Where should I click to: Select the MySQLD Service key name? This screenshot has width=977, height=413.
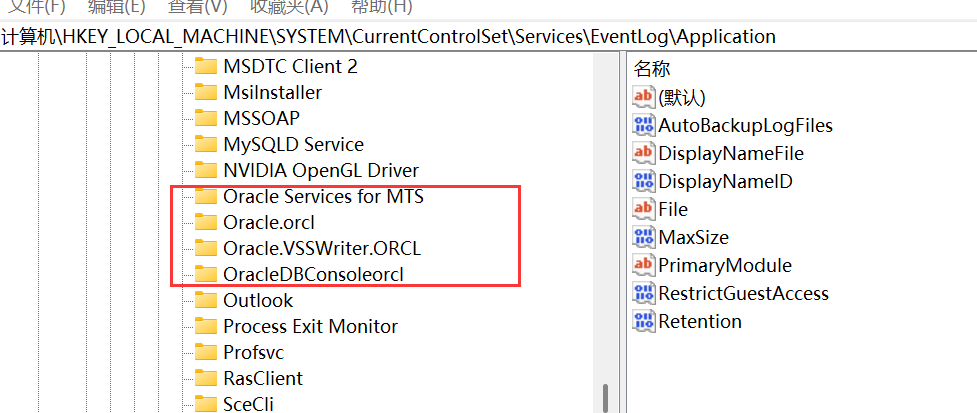pos(293,144)
